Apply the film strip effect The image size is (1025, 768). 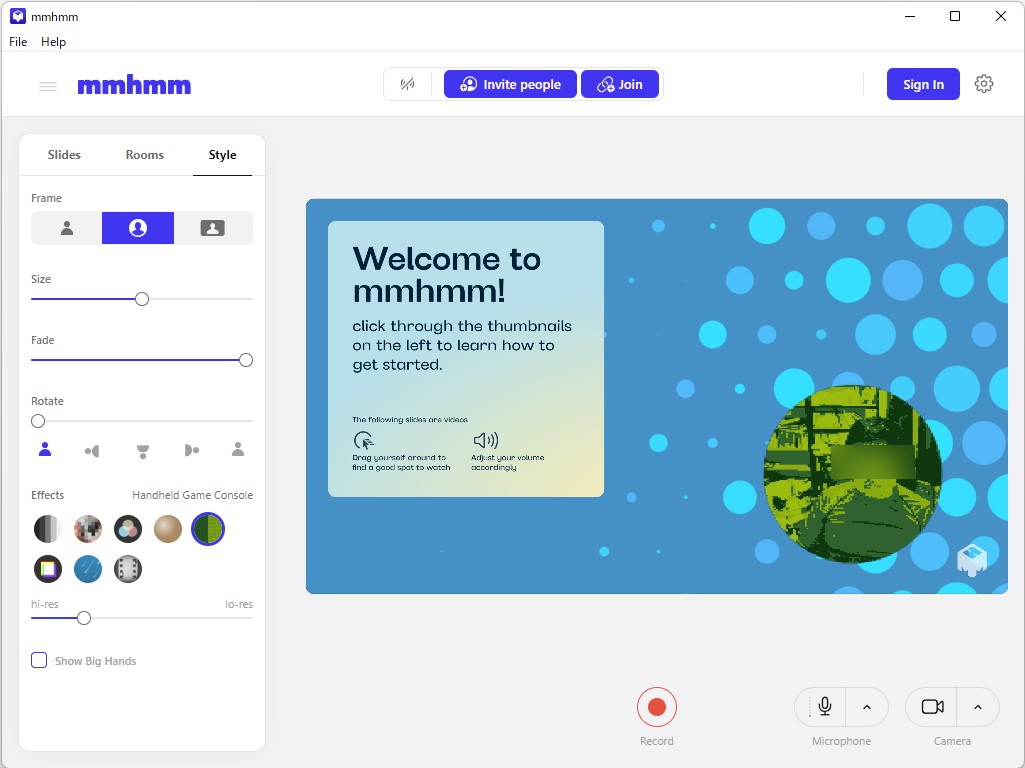click(x=128, y=569)
